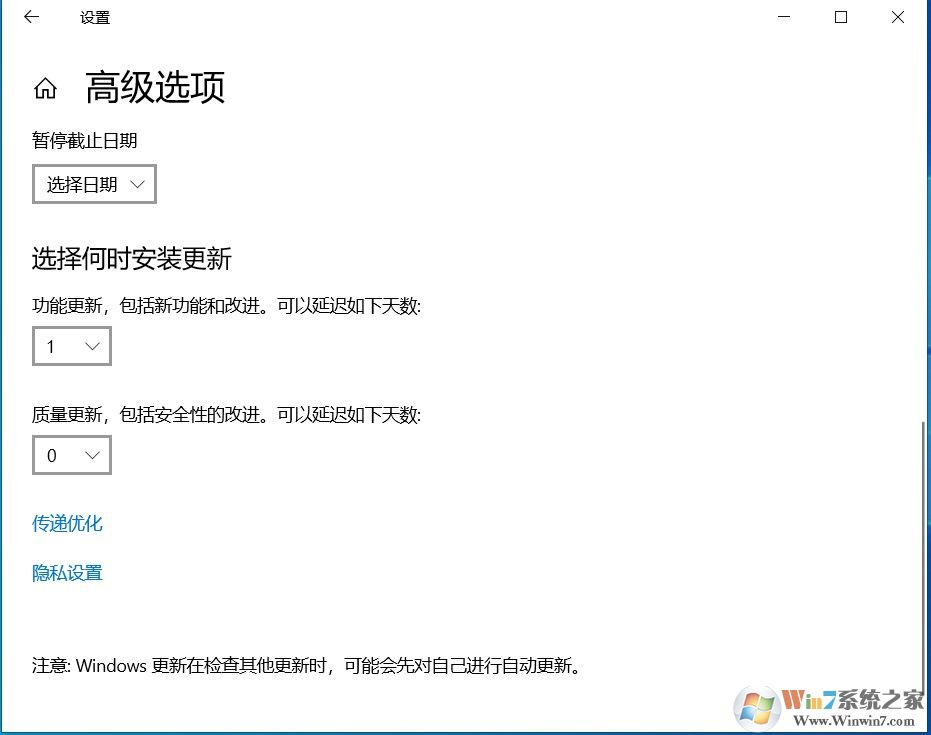Open the 传递优化 link
Image resolution: width=931 pixels, height=735 pixels.
point(66,523)
